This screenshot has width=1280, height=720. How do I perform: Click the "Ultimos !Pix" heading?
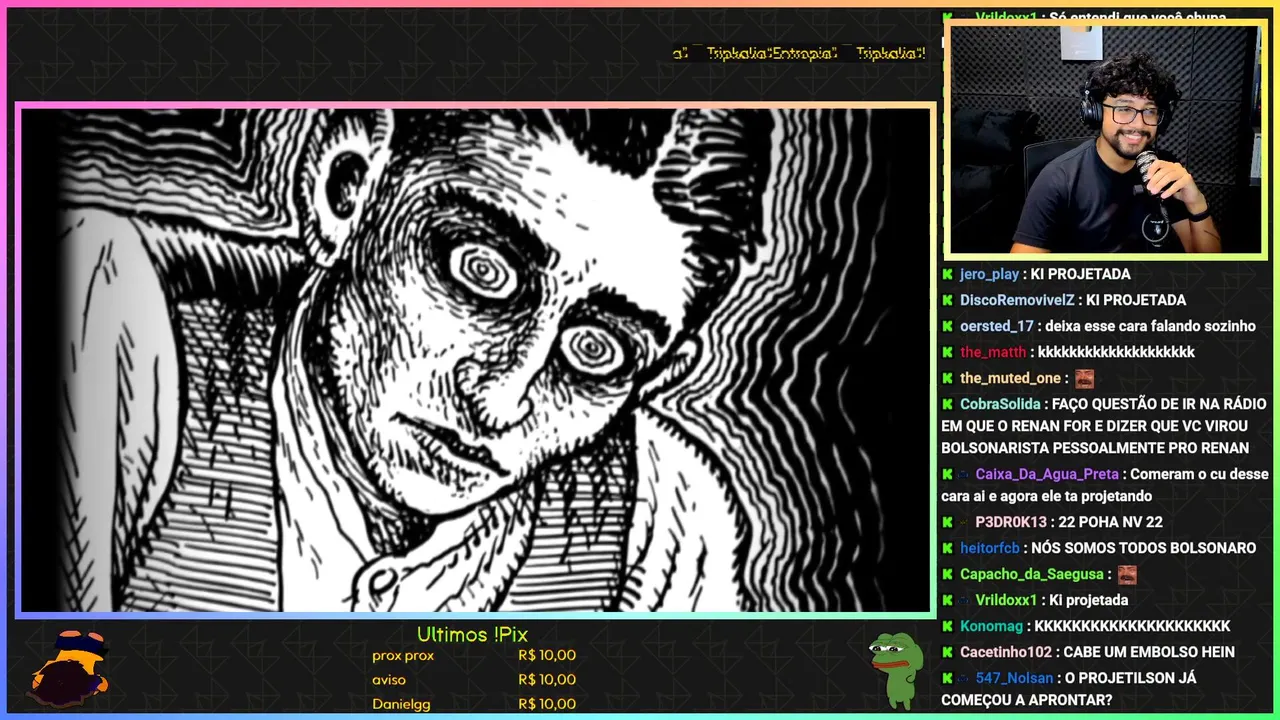[472, 635]
